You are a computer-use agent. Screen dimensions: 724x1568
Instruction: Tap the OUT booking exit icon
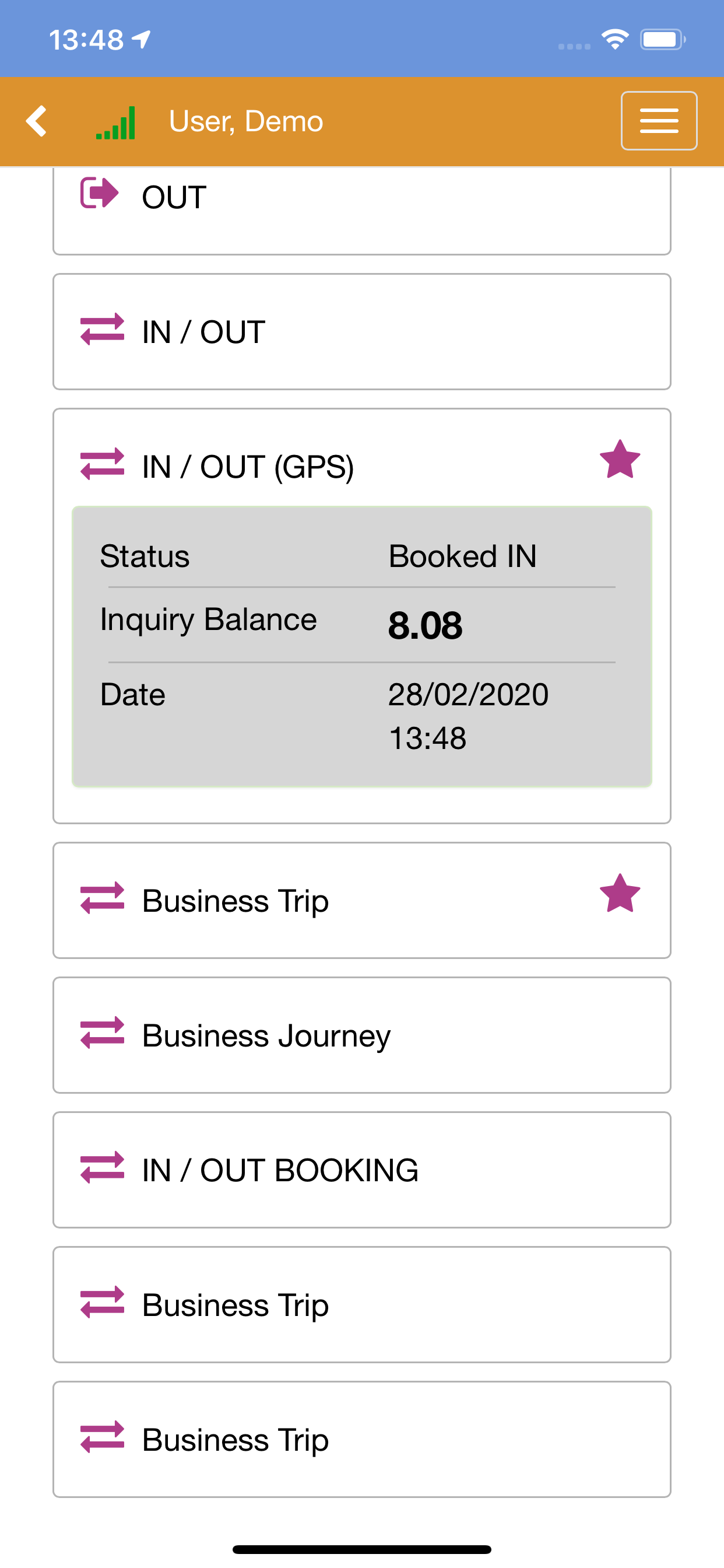(100, 194)
